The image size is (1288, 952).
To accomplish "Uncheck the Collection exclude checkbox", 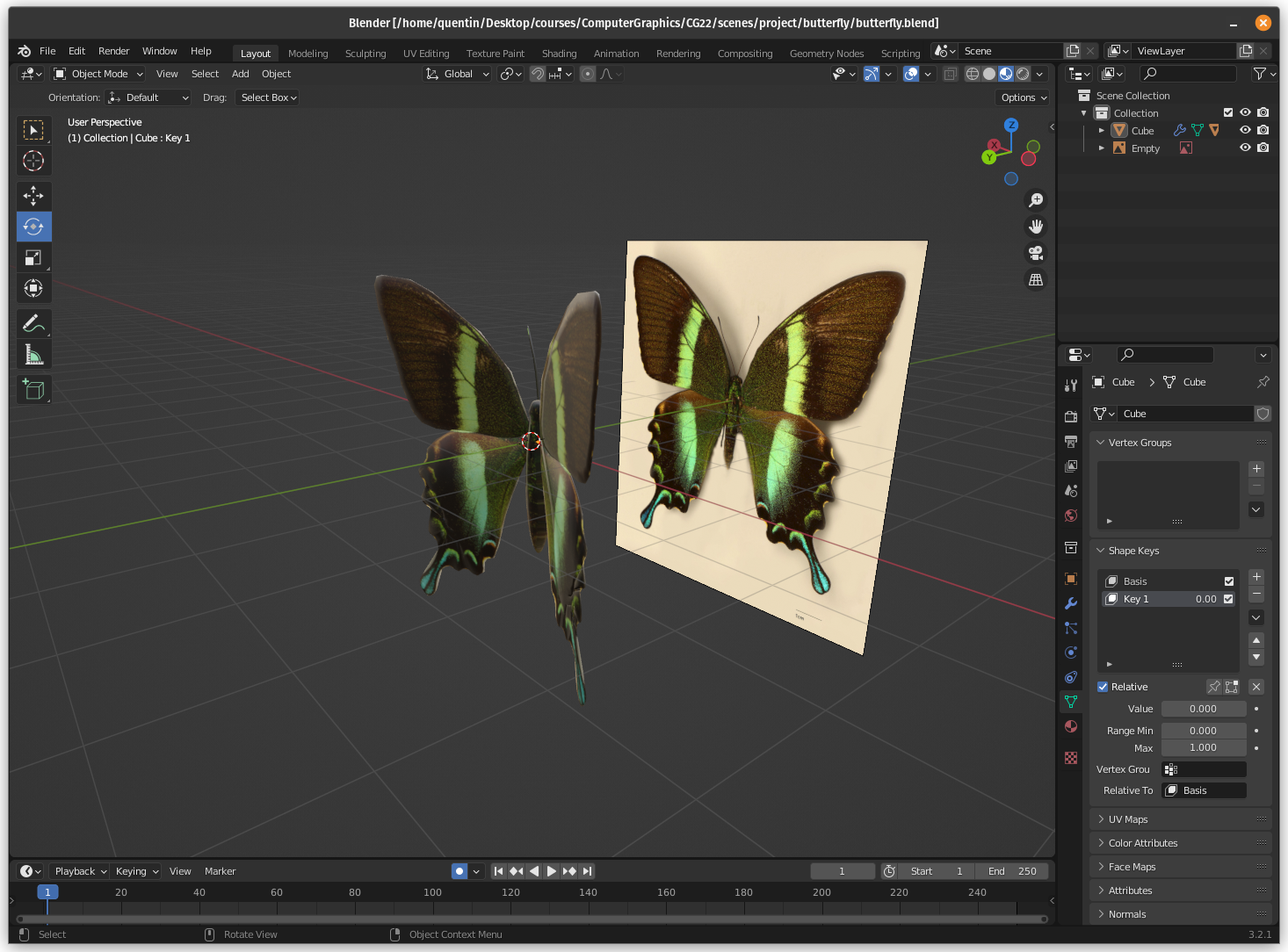I will click(x=1228, y=112).
